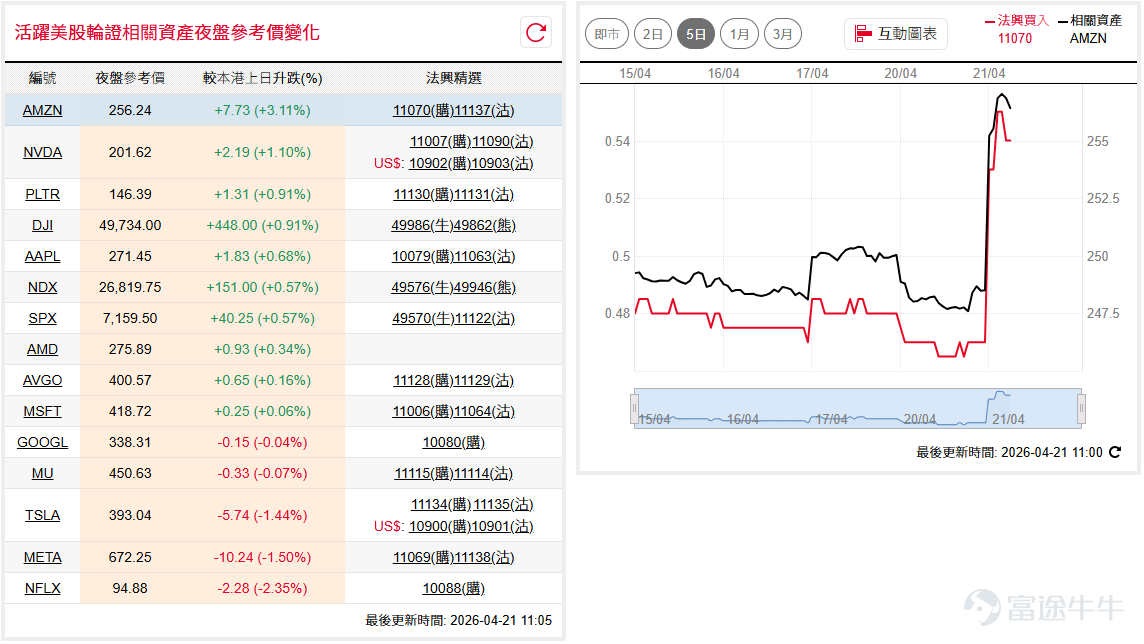Select DJI price 49,734.00 cell

pyautogui.click(x=130, y=225)
